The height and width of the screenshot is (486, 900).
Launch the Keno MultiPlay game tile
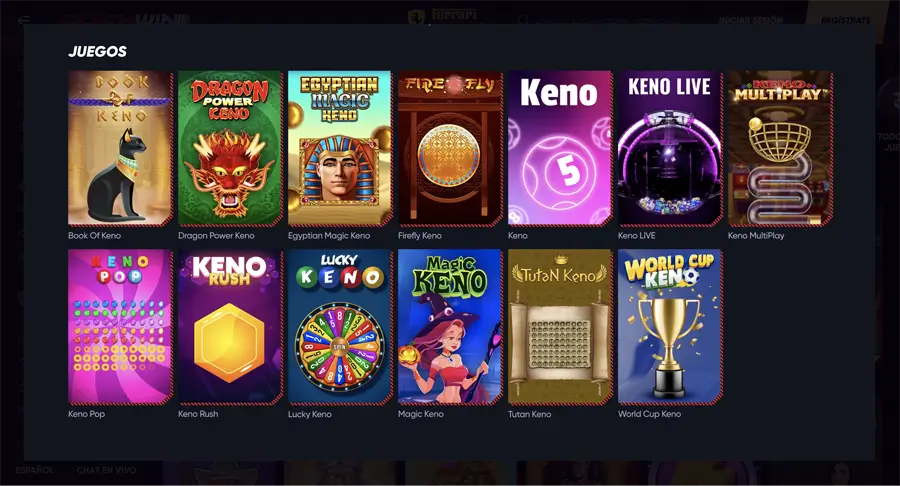pyautogui.click(x=780, y=148)
